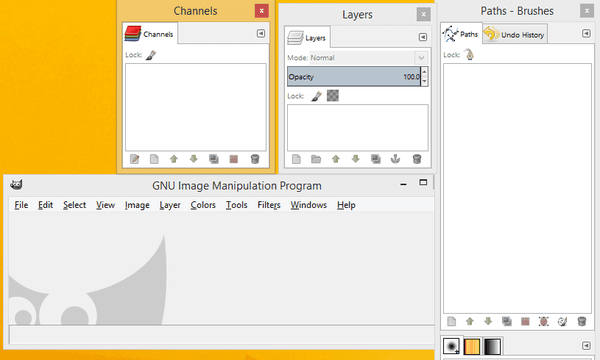This screenshot has height=360, width=600.
Task: Open the View menu
Action: click(x=105, y=205)
